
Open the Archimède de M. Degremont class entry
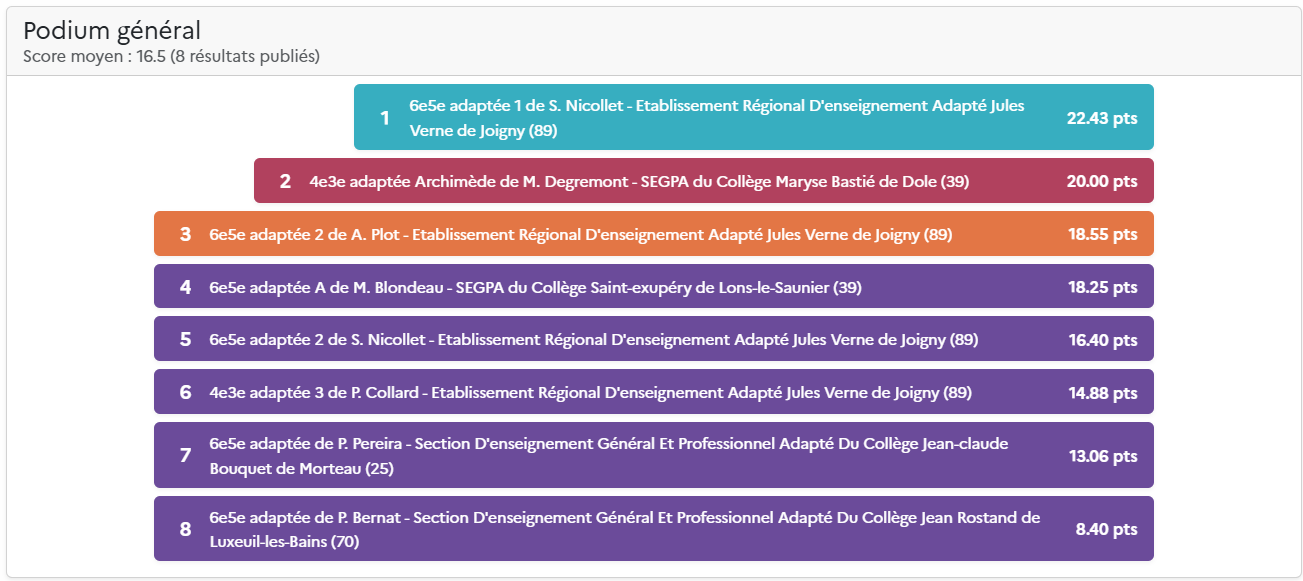pyautogui.click(x=639, y=182)
